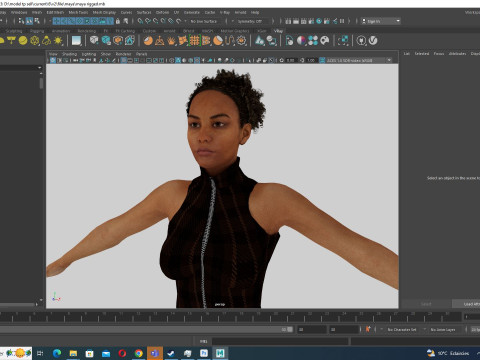Click the four teal dots shelf icon

click(313, 41)
